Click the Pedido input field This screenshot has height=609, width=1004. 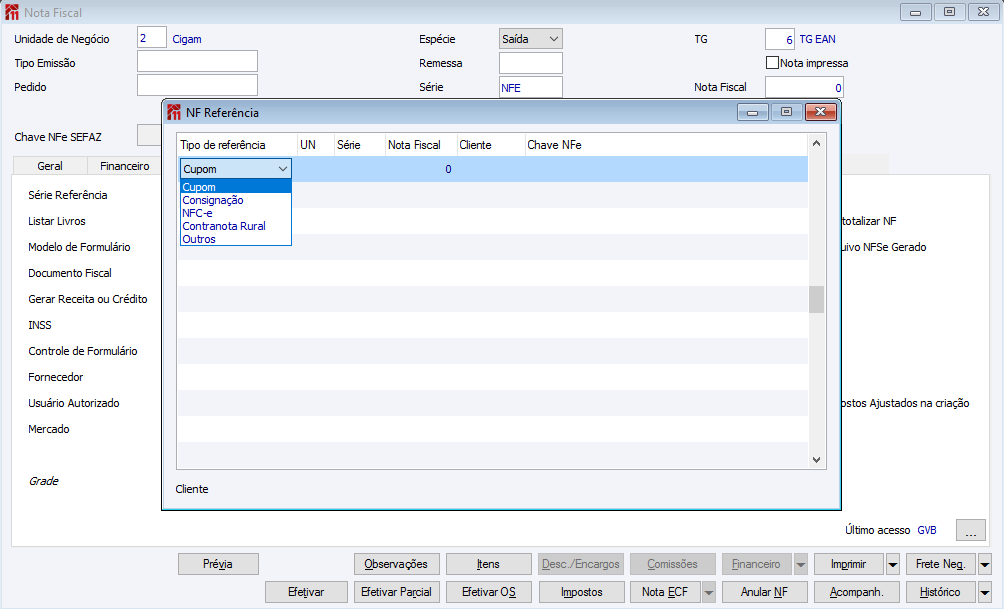tap(197, 85)
